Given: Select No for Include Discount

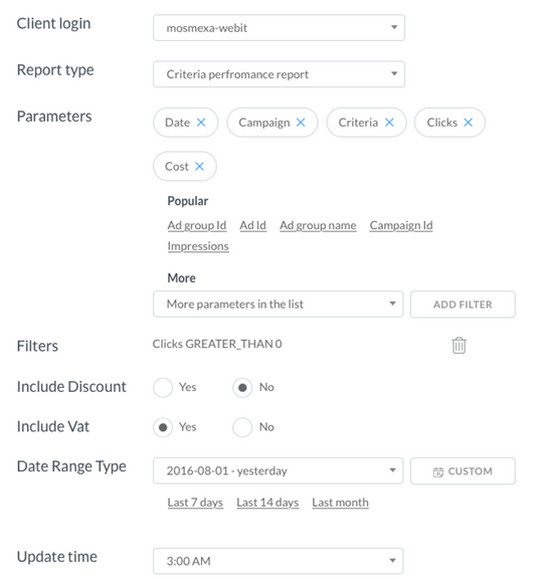Looking at the screenshot, I should pos(242,387).
